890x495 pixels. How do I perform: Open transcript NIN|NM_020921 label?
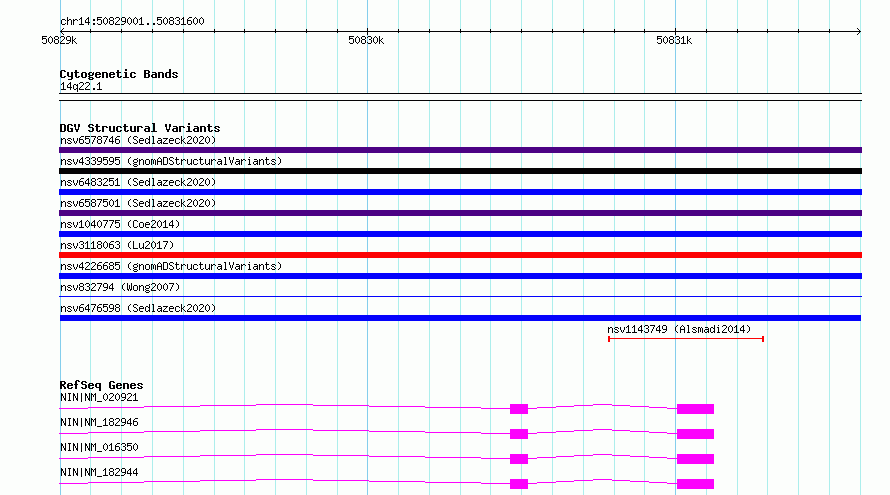click(99, 397)
